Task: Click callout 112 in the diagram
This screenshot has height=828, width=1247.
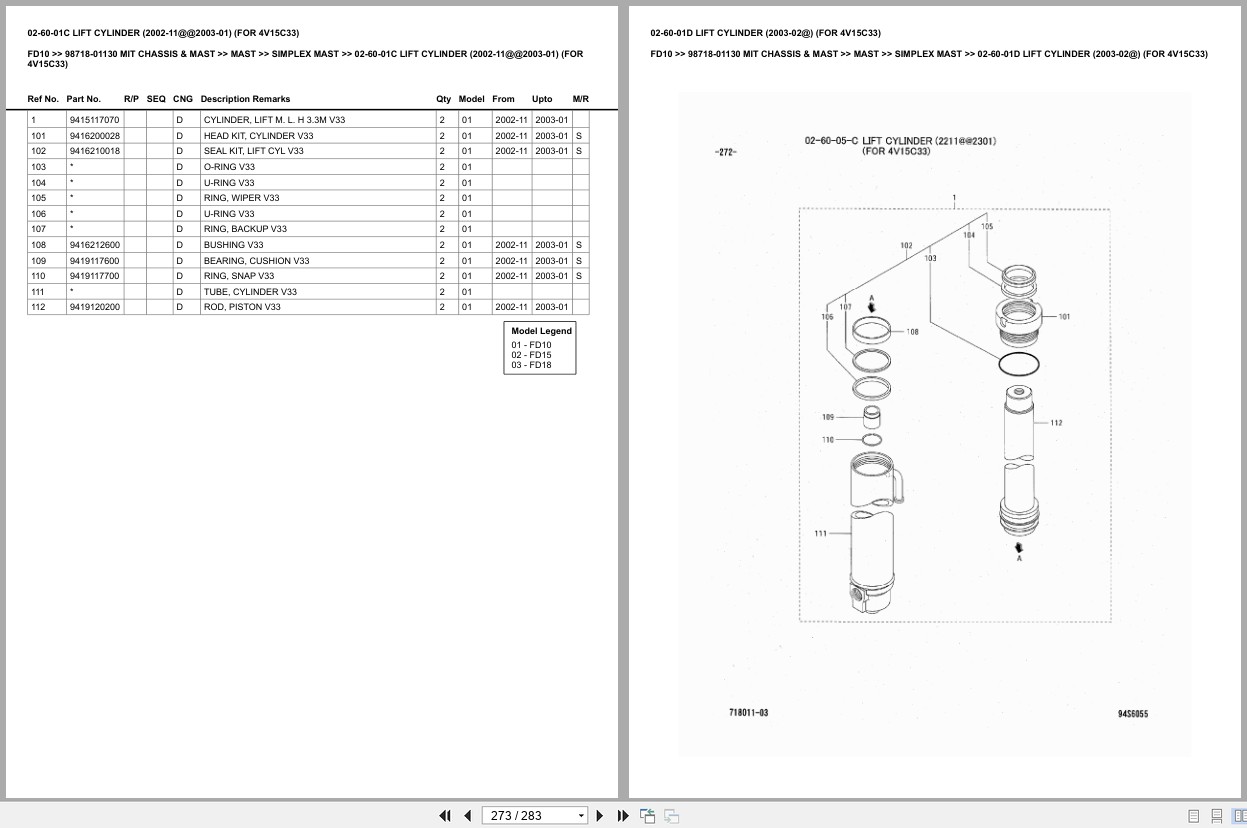Action: click(1056, 423)
